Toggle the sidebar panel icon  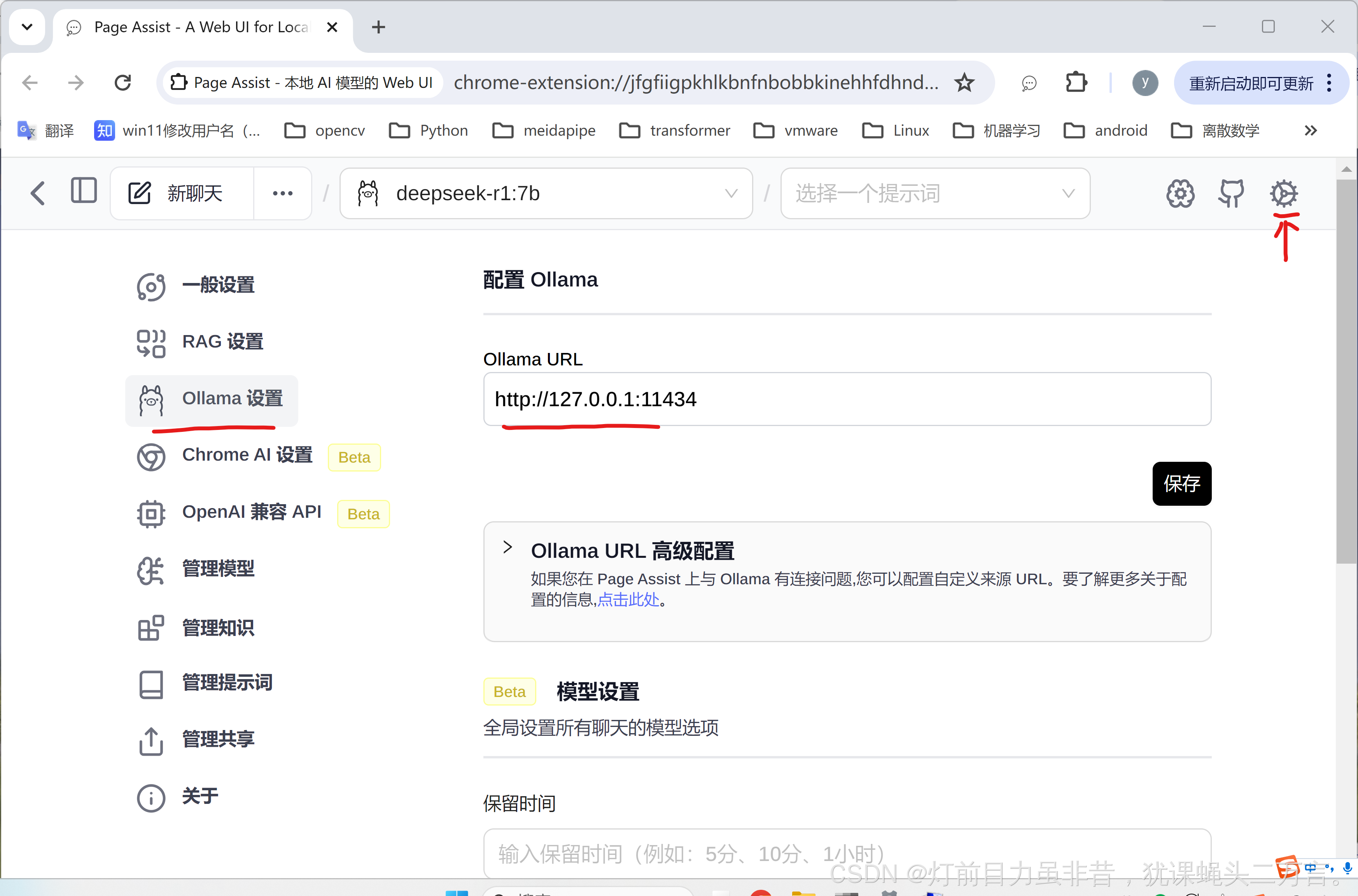(84, 191)
